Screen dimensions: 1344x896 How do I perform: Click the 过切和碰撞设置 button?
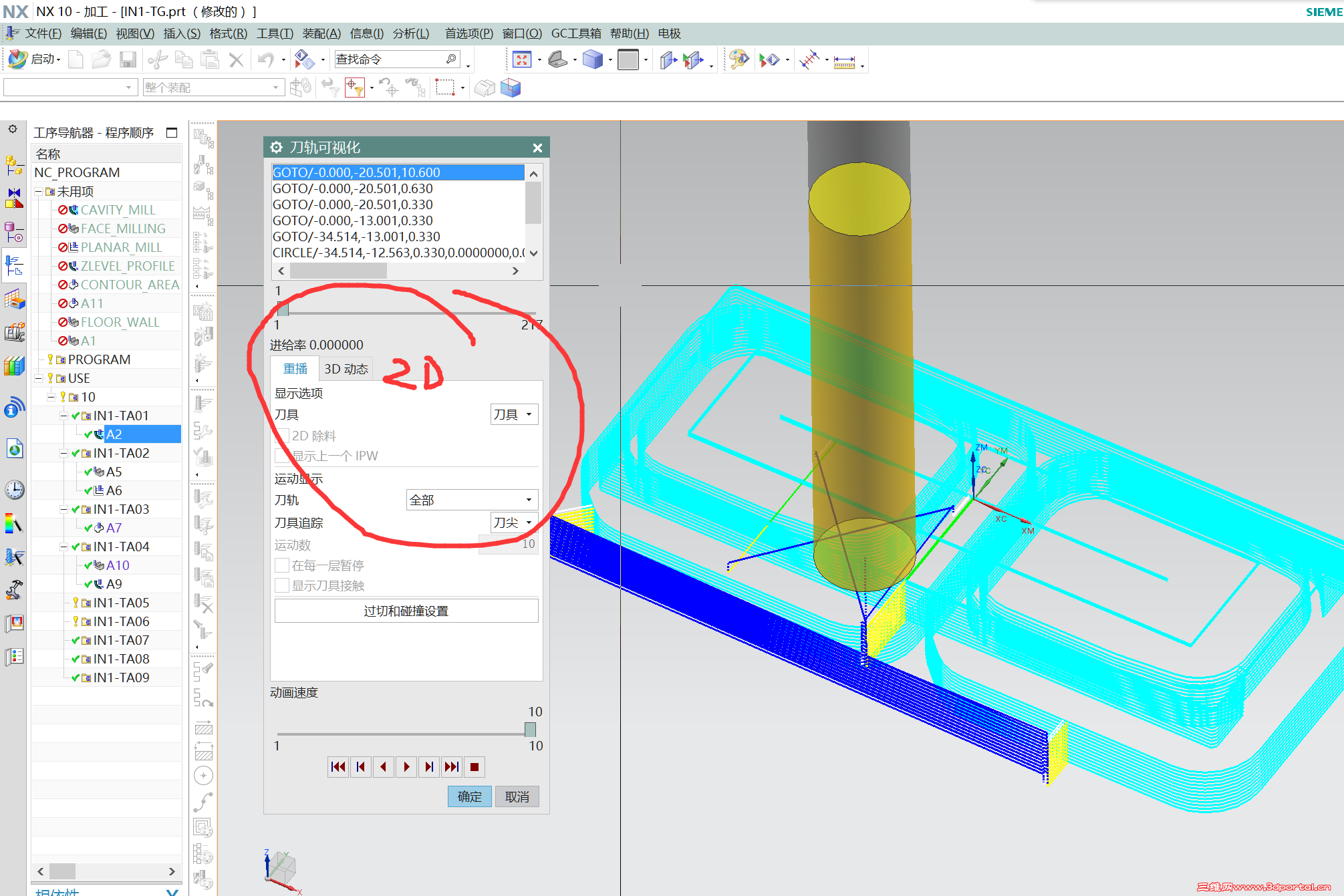(x=406, y=611)
